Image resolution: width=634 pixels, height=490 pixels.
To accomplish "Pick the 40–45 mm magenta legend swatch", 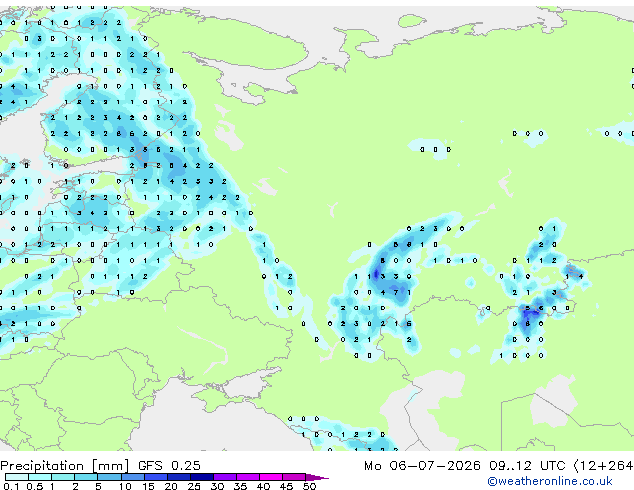I will pyautogui.click(x=271, y=477).
